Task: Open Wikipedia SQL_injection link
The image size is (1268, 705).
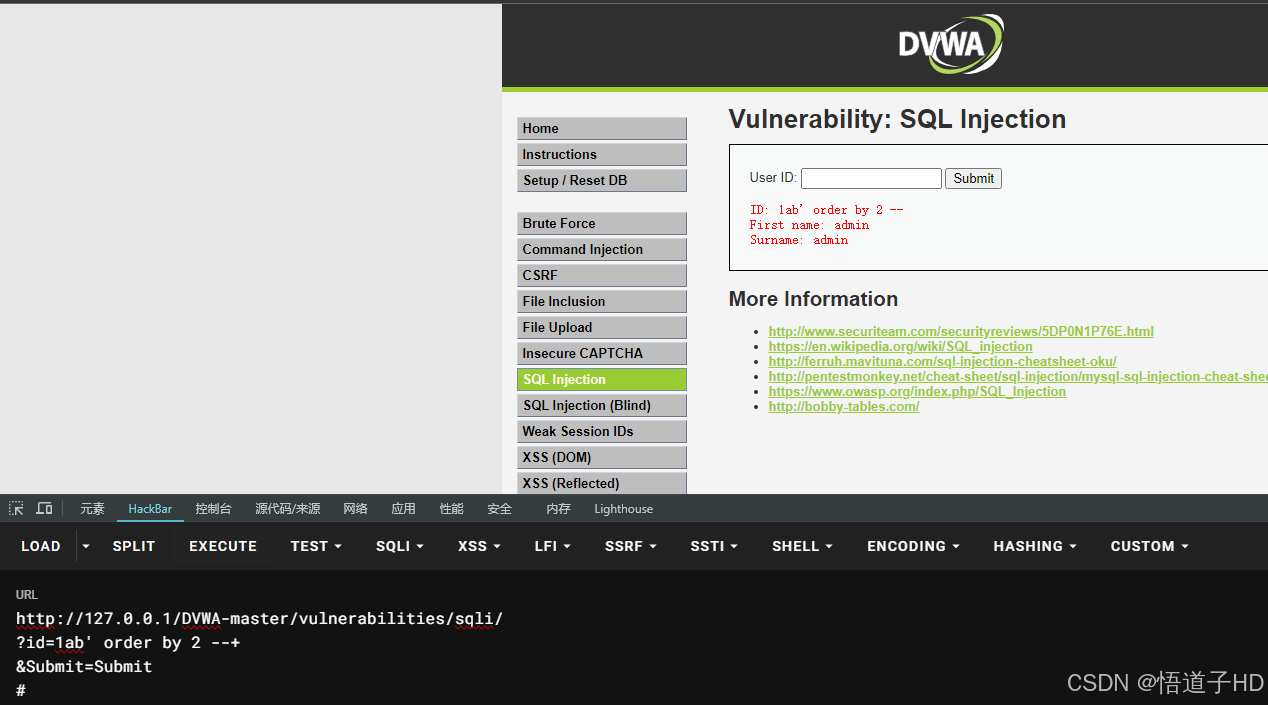Action: pyautogui.click(x=900, y=346)
